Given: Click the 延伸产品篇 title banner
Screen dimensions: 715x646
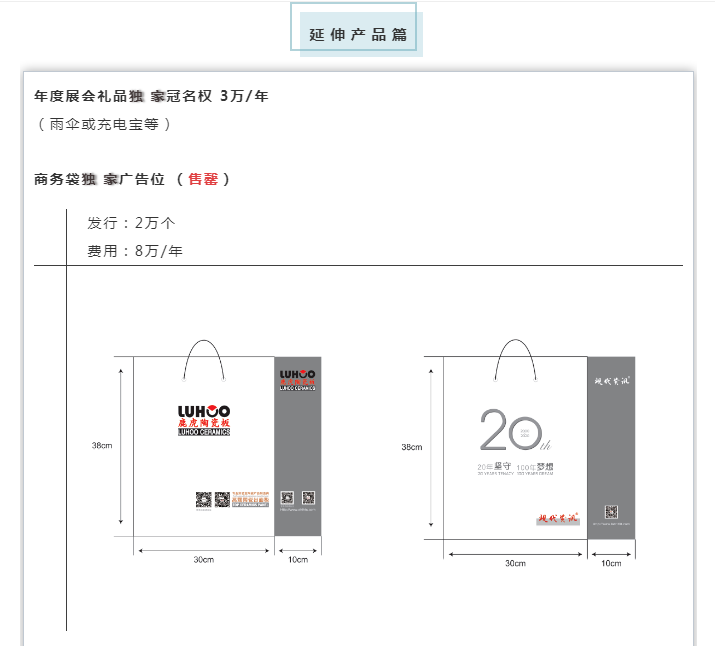Looking at the screenshot, I should 357,34.
